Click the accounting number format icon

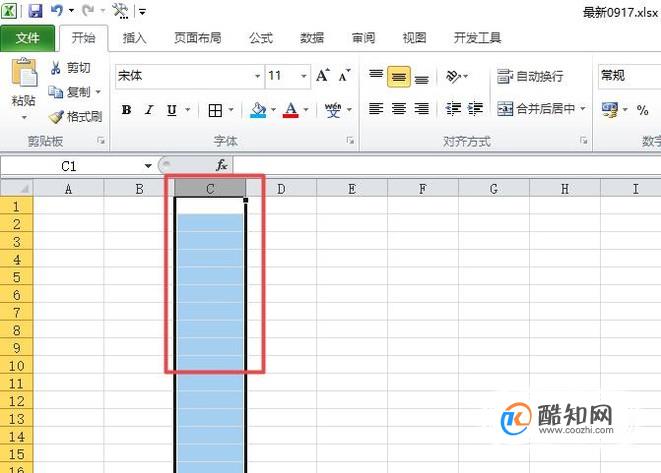click(x=610, y=110)
